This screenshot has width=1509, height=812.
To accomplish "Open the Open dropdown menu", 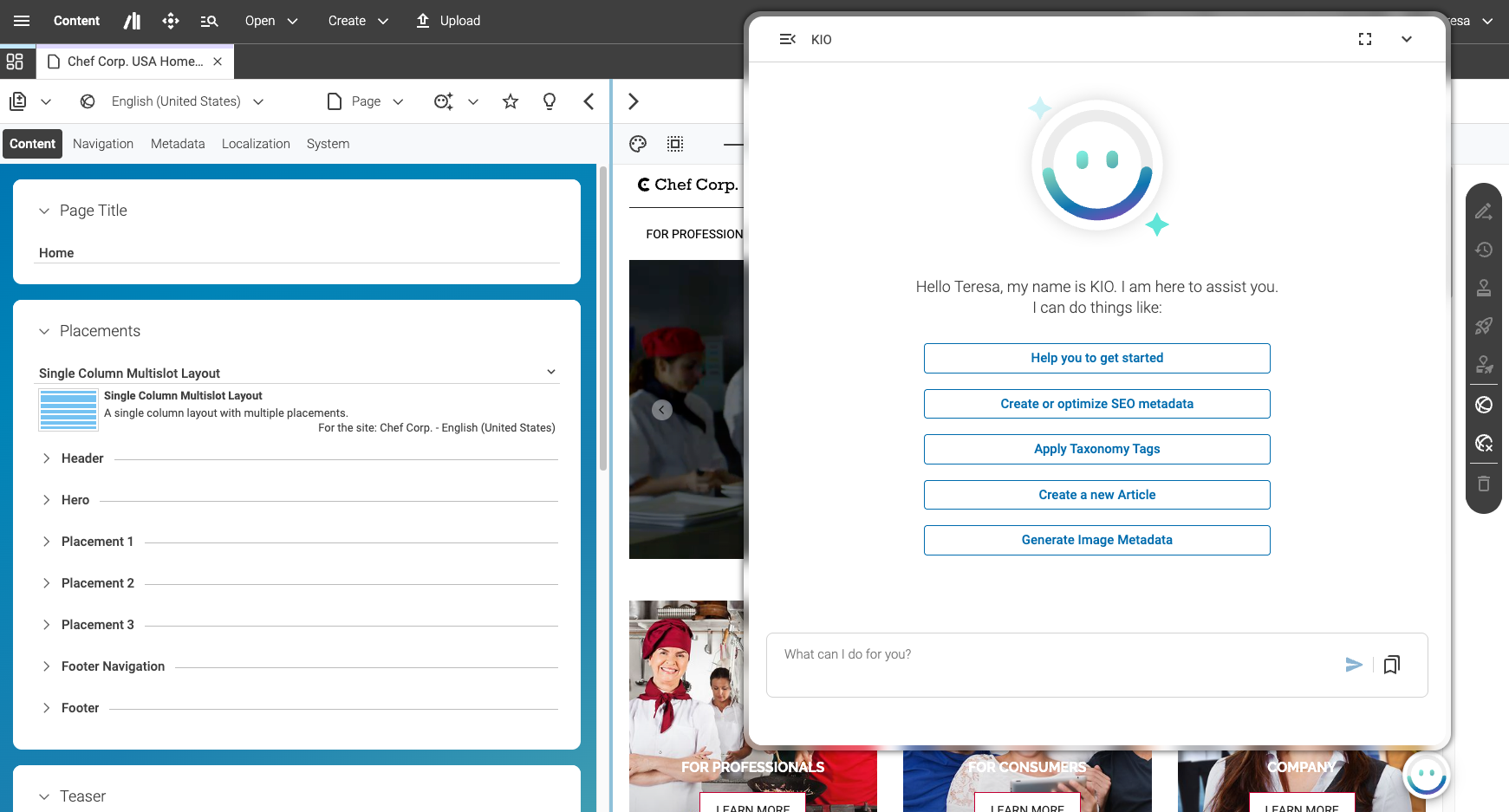I will pos(271,21).
